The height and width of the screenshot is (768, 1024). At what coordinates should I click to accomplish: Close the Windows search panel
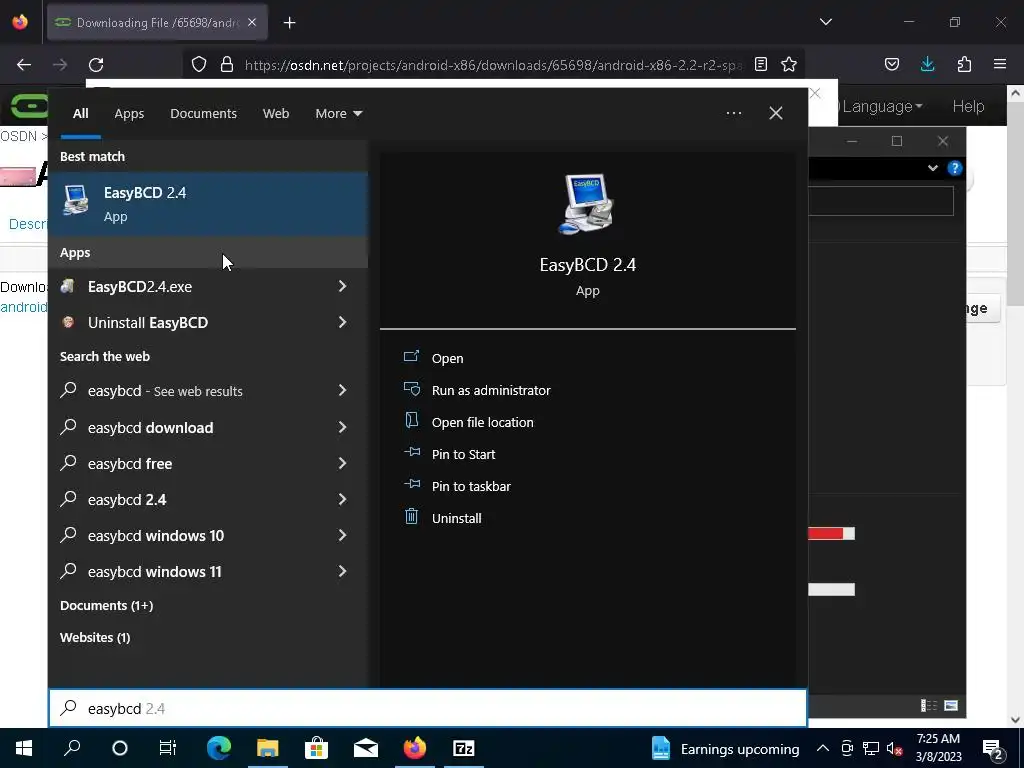[x=776, y=113]
